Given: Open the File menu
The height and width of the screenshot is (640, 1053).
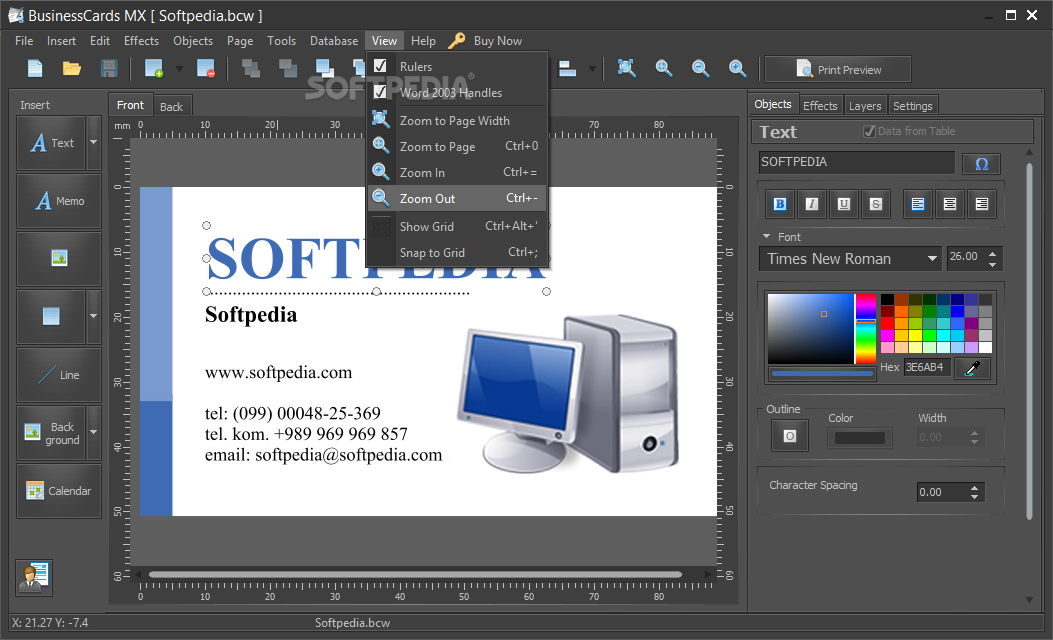Looking at the screenshot, I should click(x=24, y=41).
